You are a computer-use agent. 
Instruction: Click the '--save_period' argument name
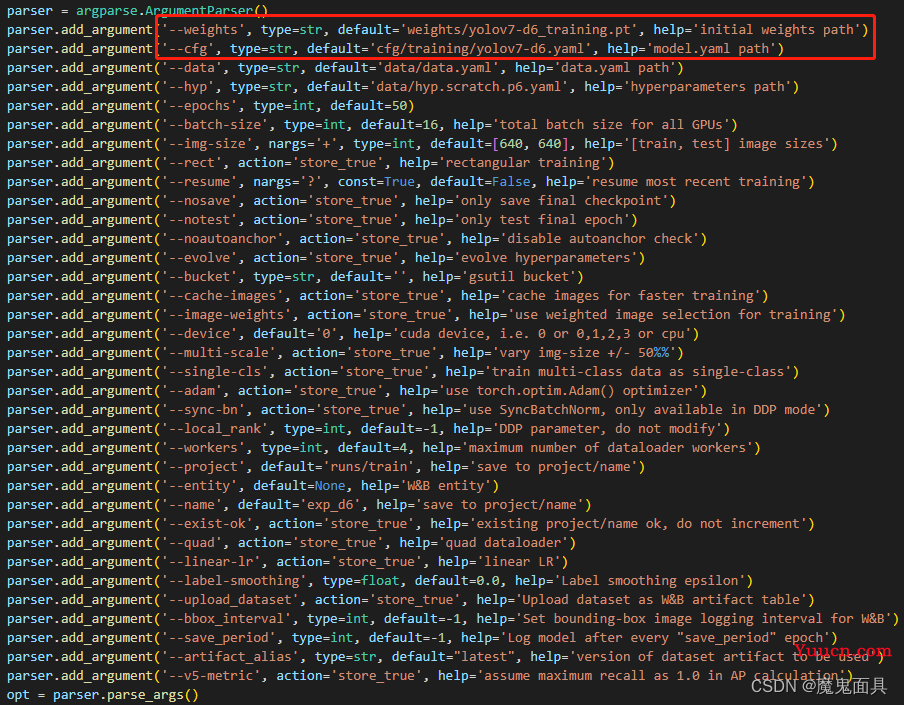click(x=219, y=639)
